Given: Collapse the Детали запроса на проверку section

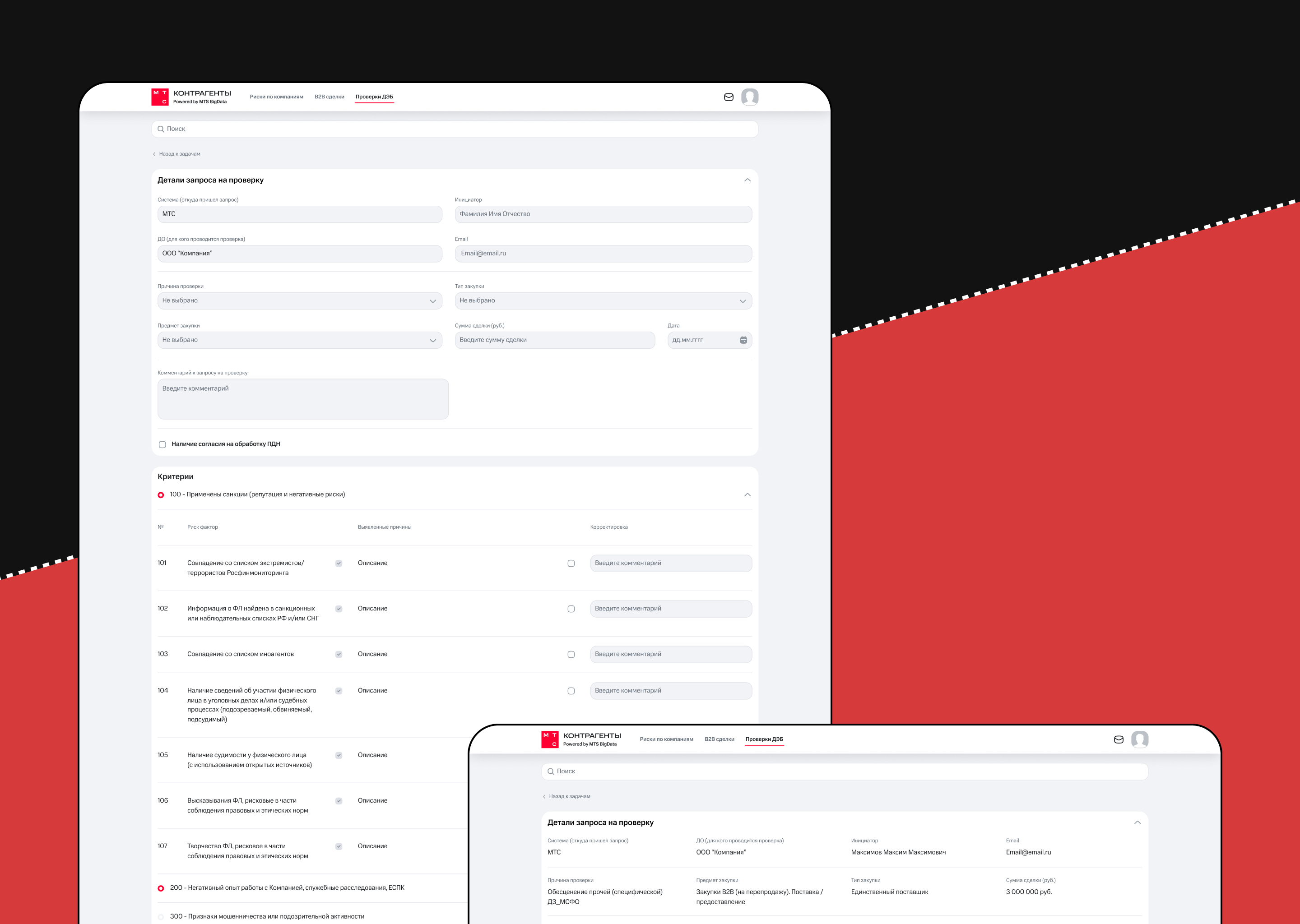Looking at the screenshot, I should (x=747, y=180).
